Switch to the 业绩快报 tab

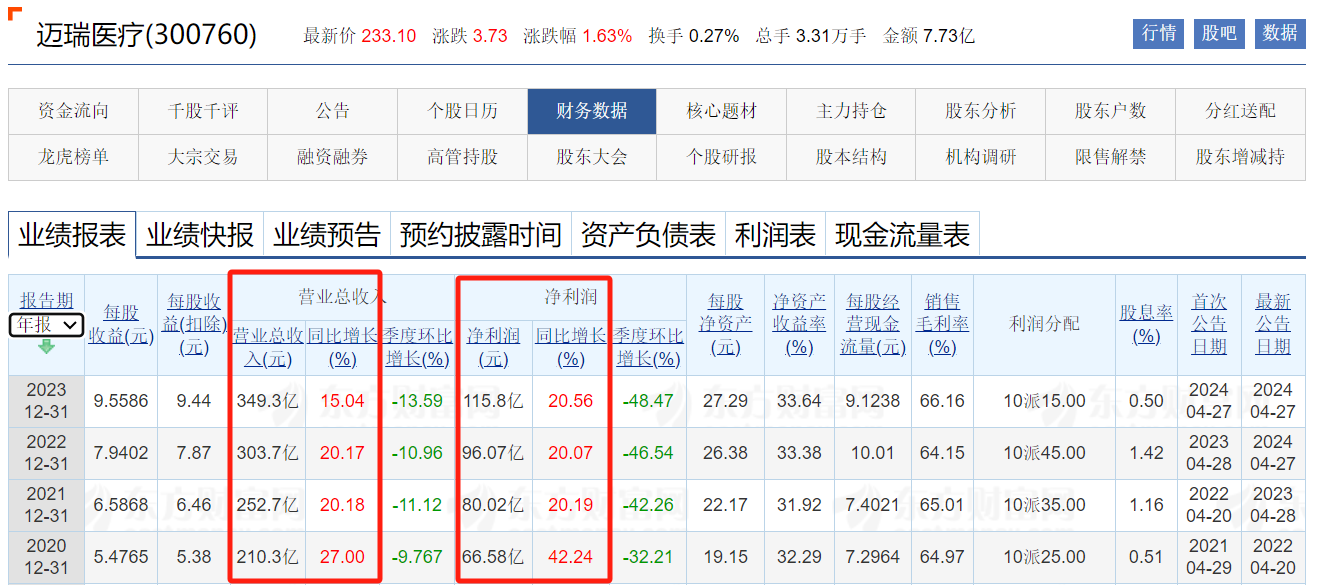click(200, 235)
